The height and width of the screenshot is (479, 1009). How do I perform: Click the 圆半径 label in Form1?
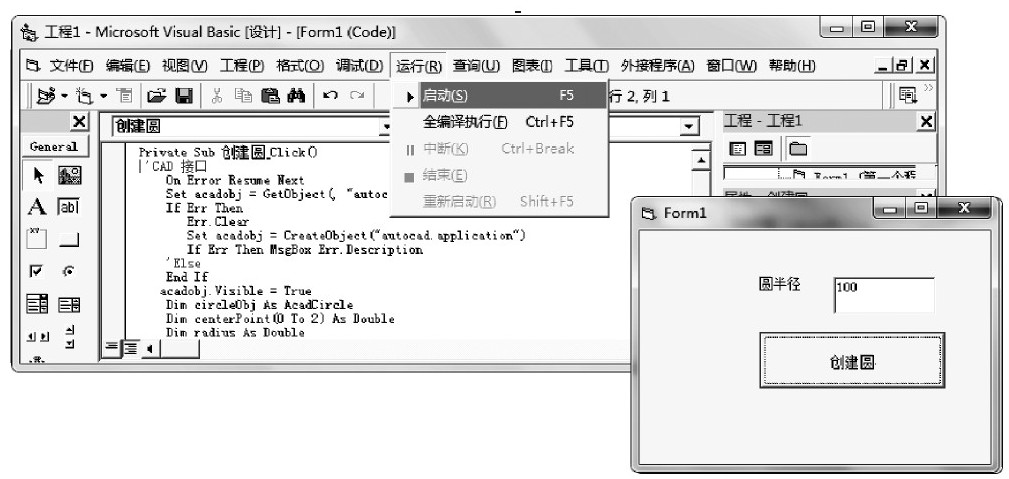779,285
